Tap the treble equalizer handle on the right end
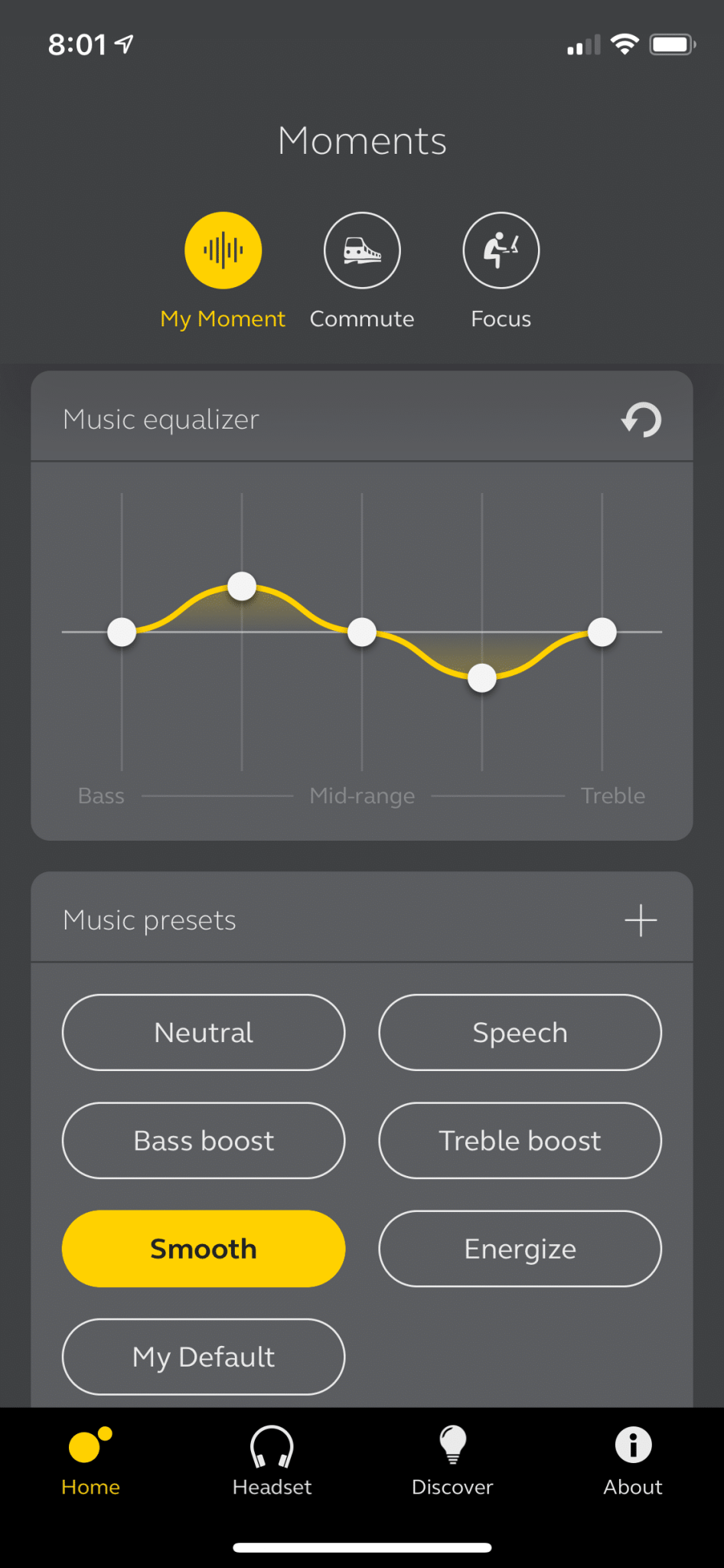The width and height of the screenshot is (724, 1568). click(602, 632)
